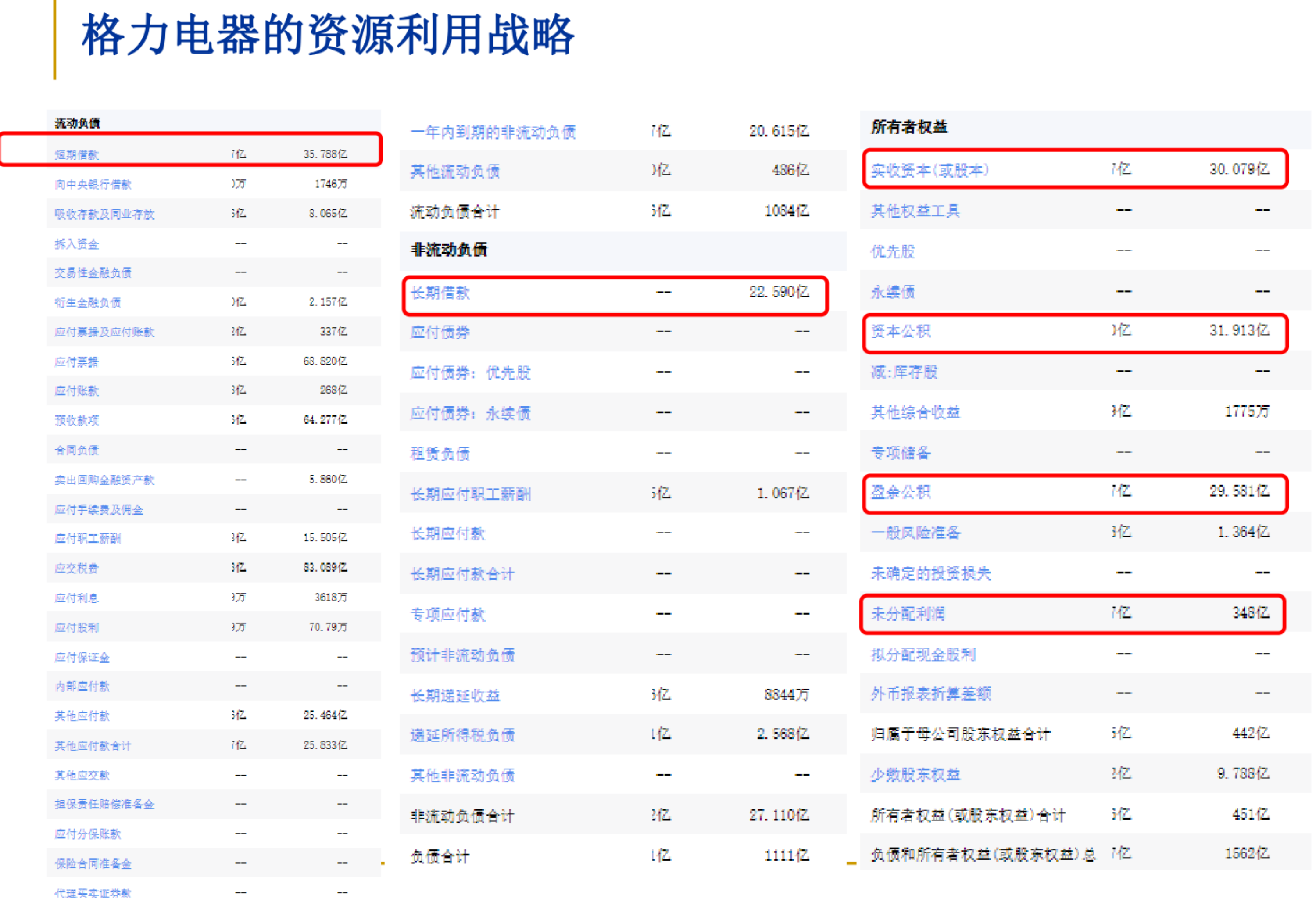
Task: Select the 长期递延收益 link
Action: 456,695
